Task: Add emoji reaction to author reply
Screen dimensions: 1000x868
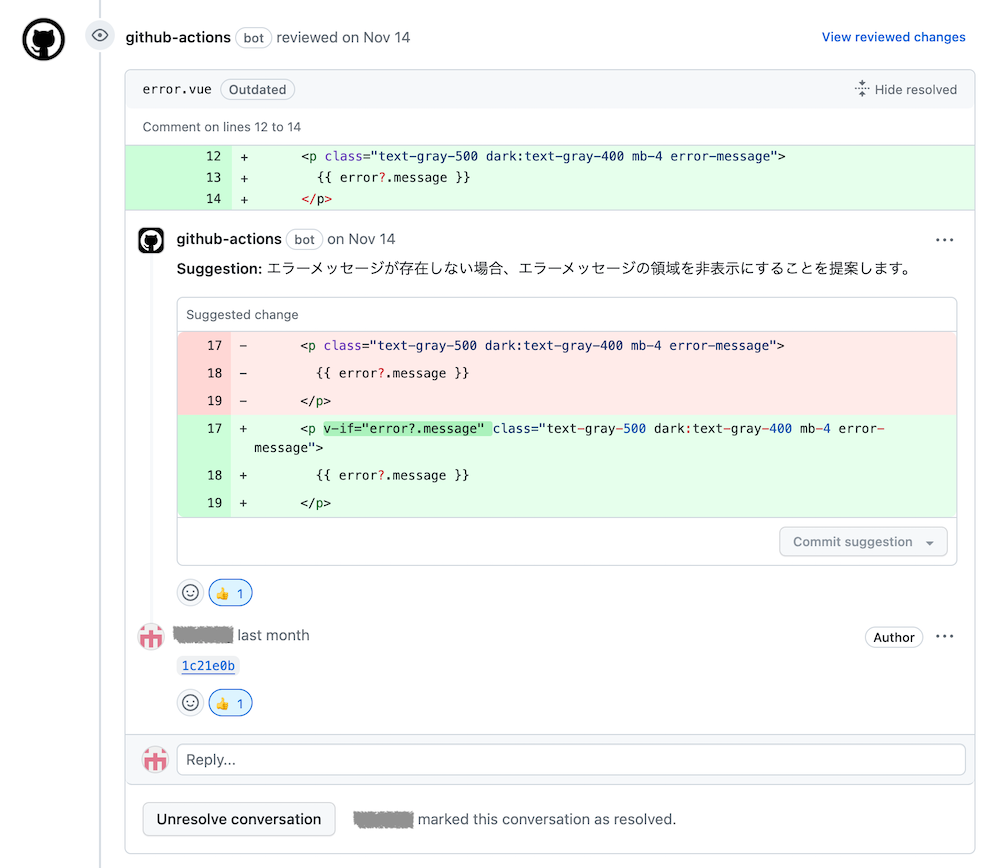Action: pyautogui.click(x=190, y=703)
